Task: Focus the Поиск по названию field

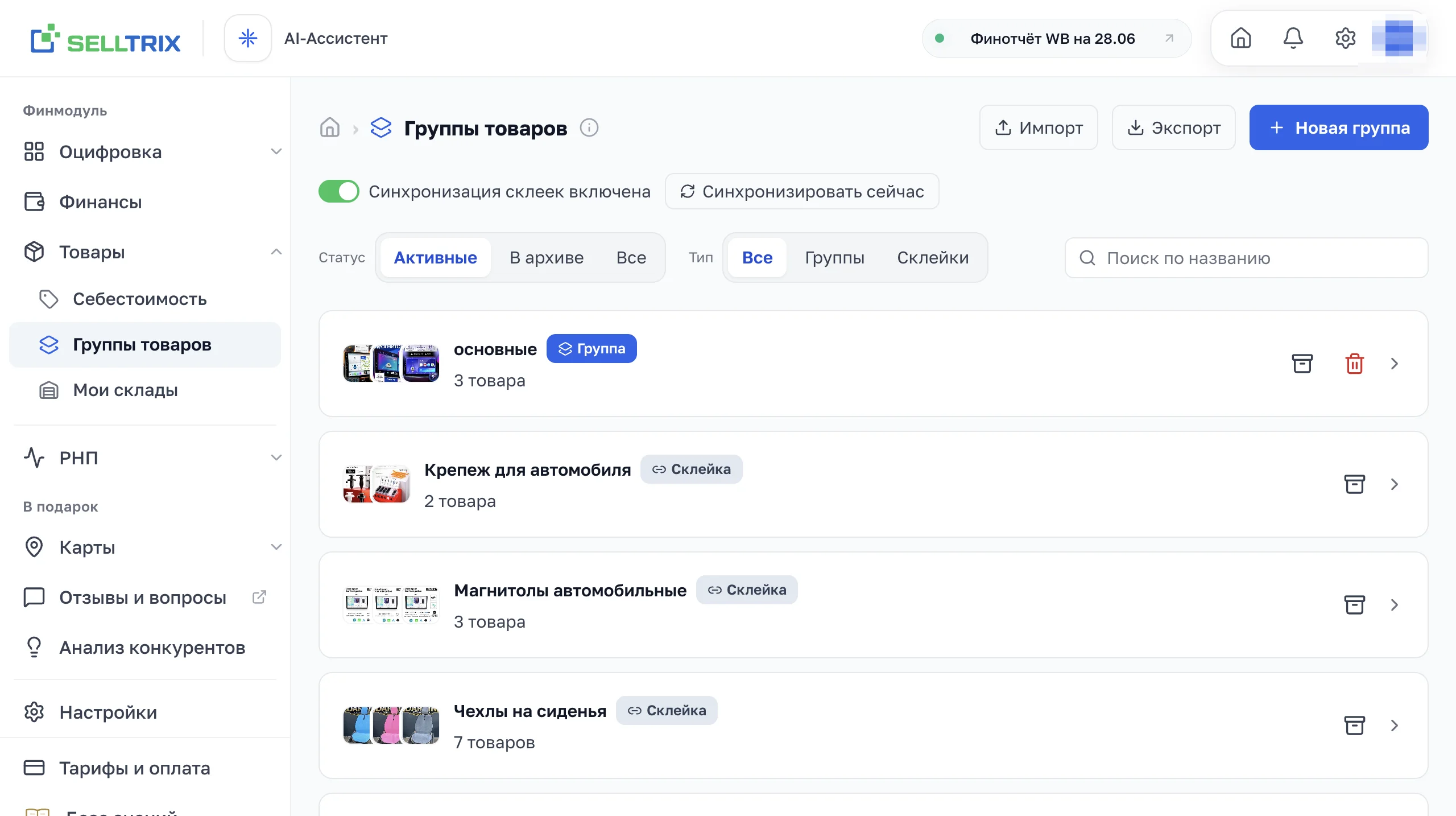Action: tap(1246, 258)
